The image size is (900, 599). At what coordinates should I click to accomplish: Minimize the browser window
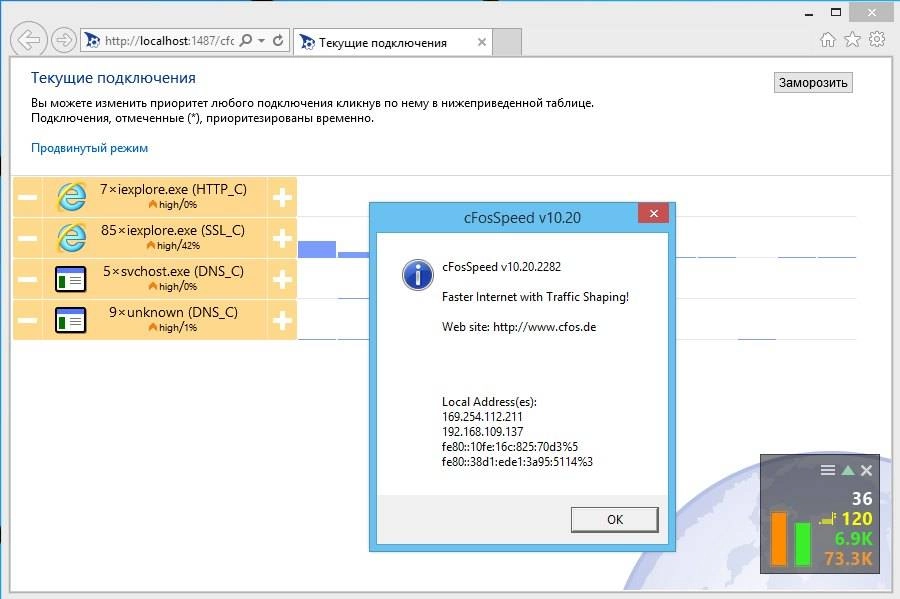(x=809, y=13)
